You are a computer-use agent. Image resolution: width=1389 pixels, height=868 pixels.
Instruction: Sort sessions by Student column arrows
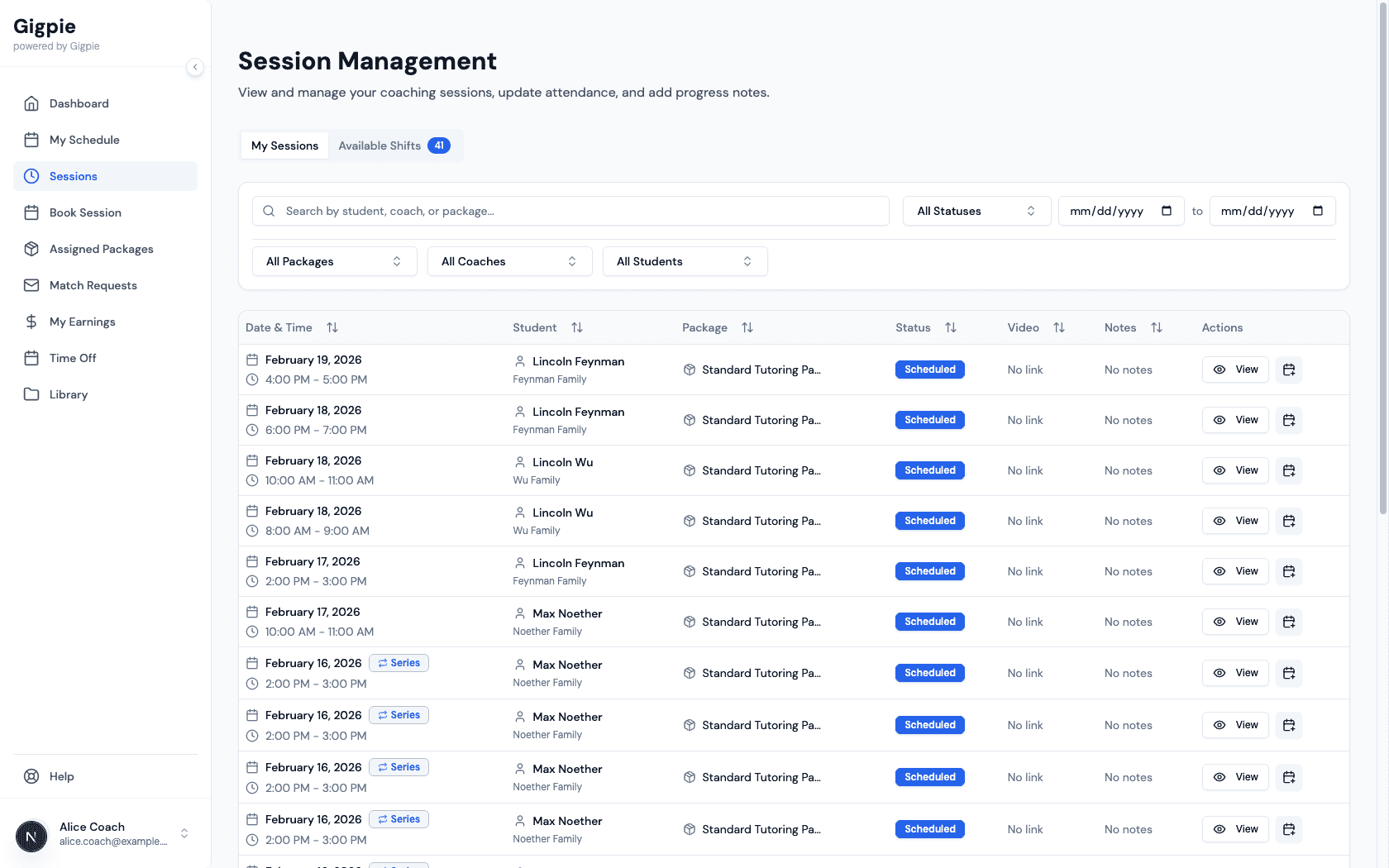577,327
